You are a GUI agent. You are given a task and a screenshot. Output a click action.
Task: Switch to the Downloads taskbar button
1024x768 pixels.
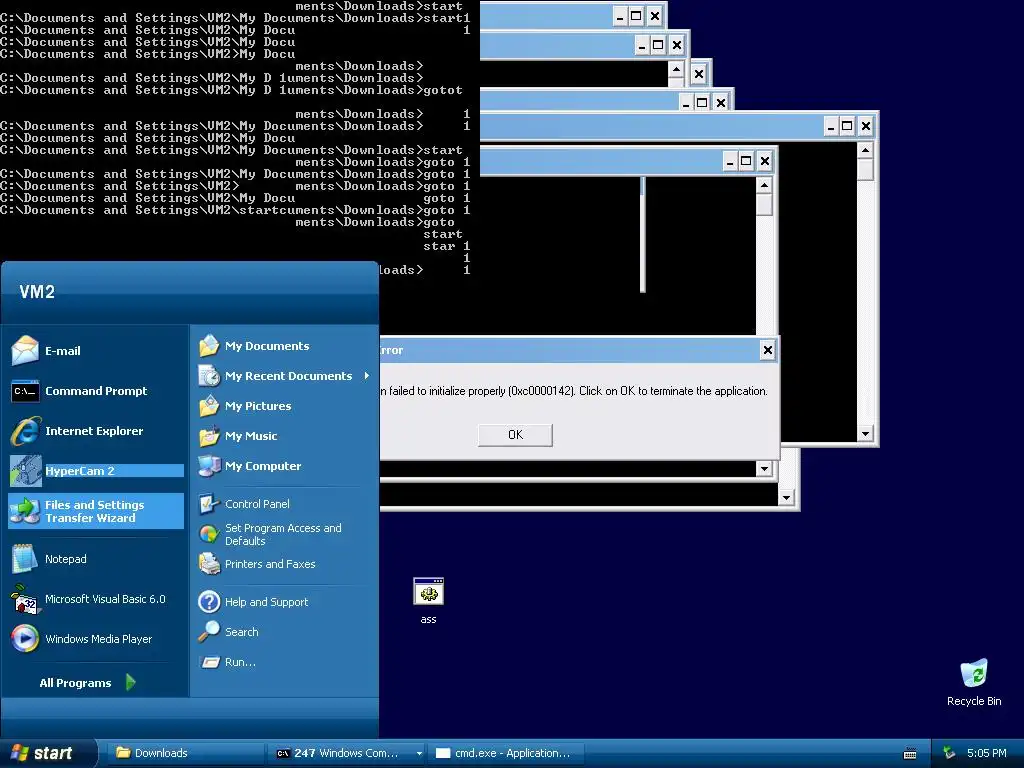[184, 753]
